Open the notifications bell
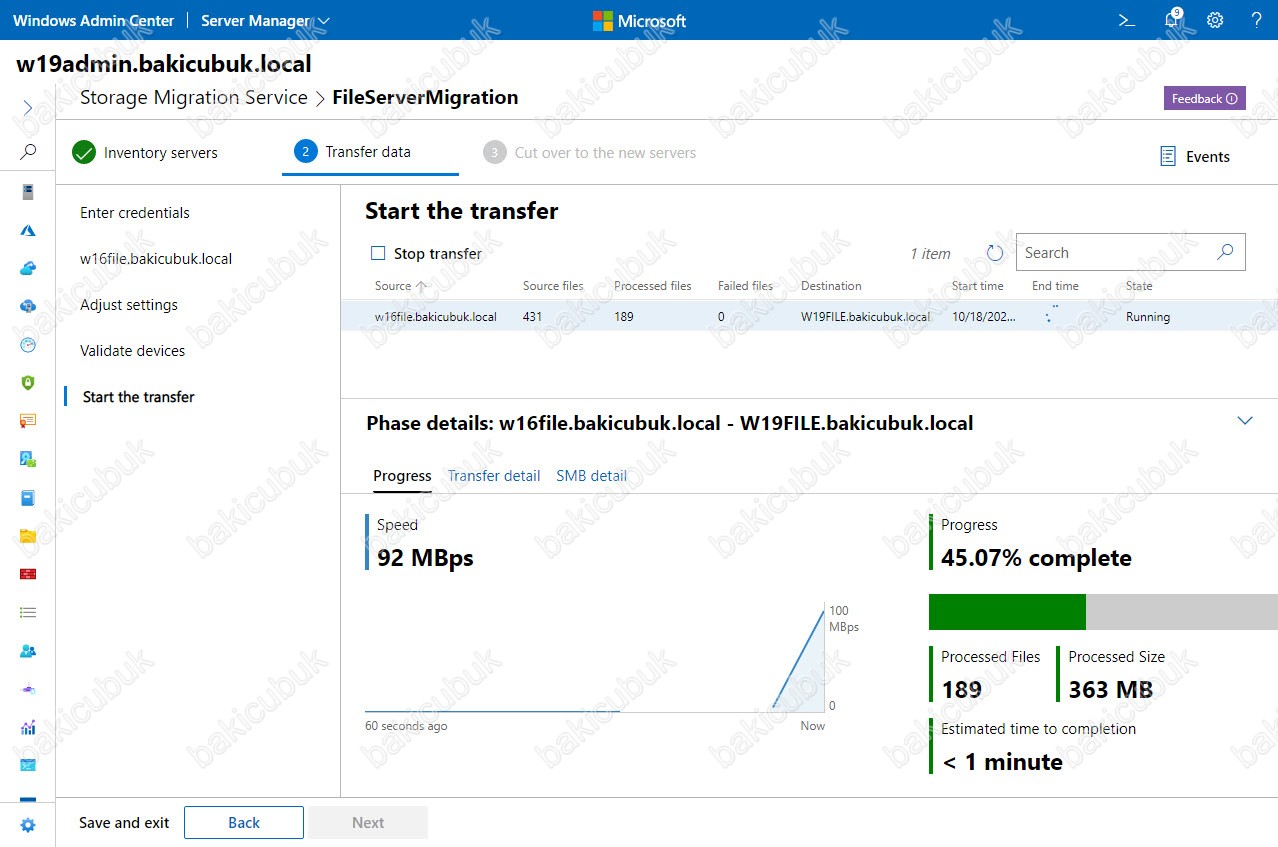This screenshot has width=1278, height=847. tap(1173, 20)
